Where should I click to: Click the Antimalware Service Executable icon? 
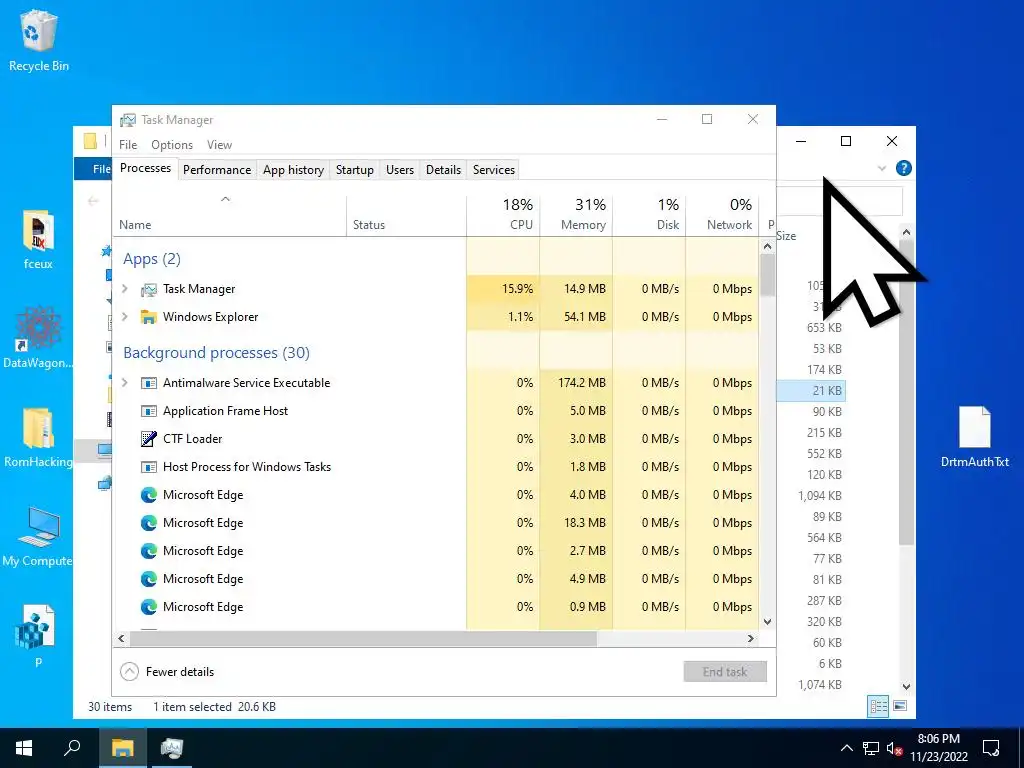tap(149, 383)
